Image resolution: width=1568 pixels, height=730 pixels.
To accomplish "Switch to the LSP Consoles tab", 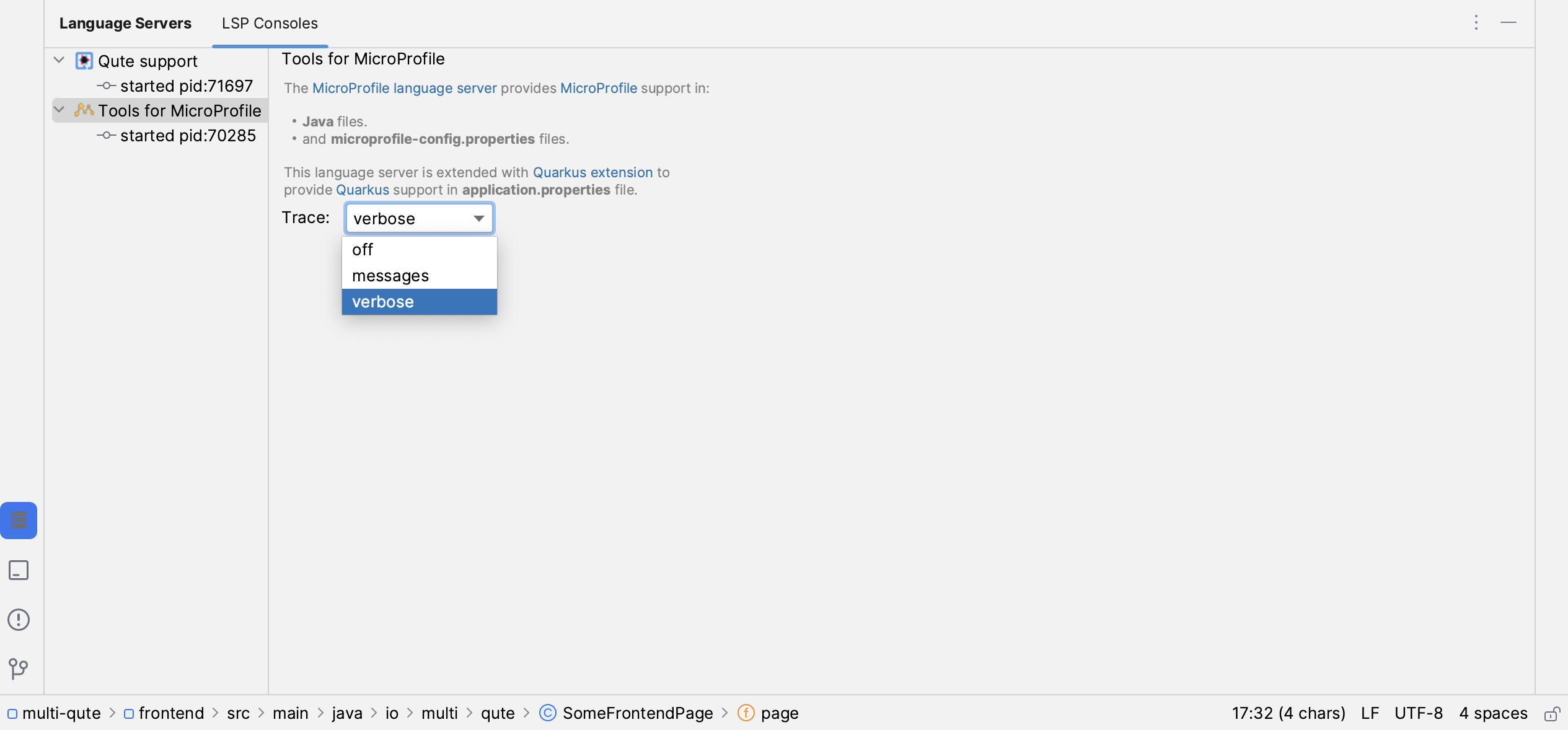I will (x=270, y=24).
